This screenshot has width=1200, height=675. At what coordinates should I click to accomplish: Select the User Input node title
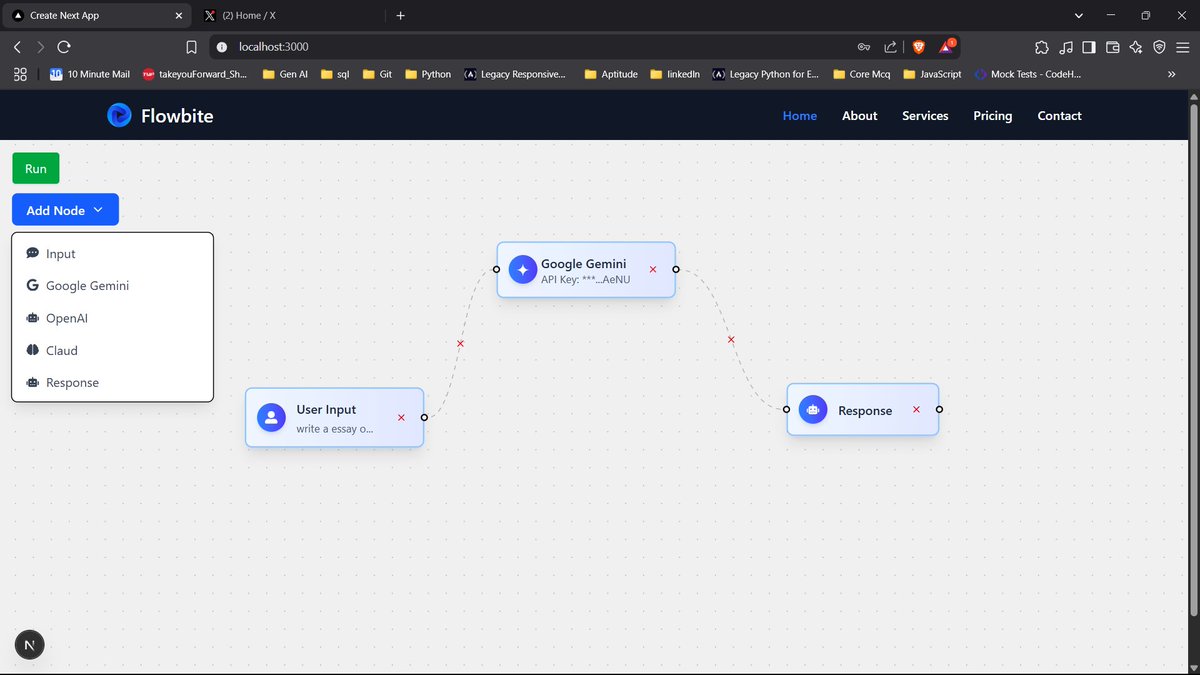326,409
